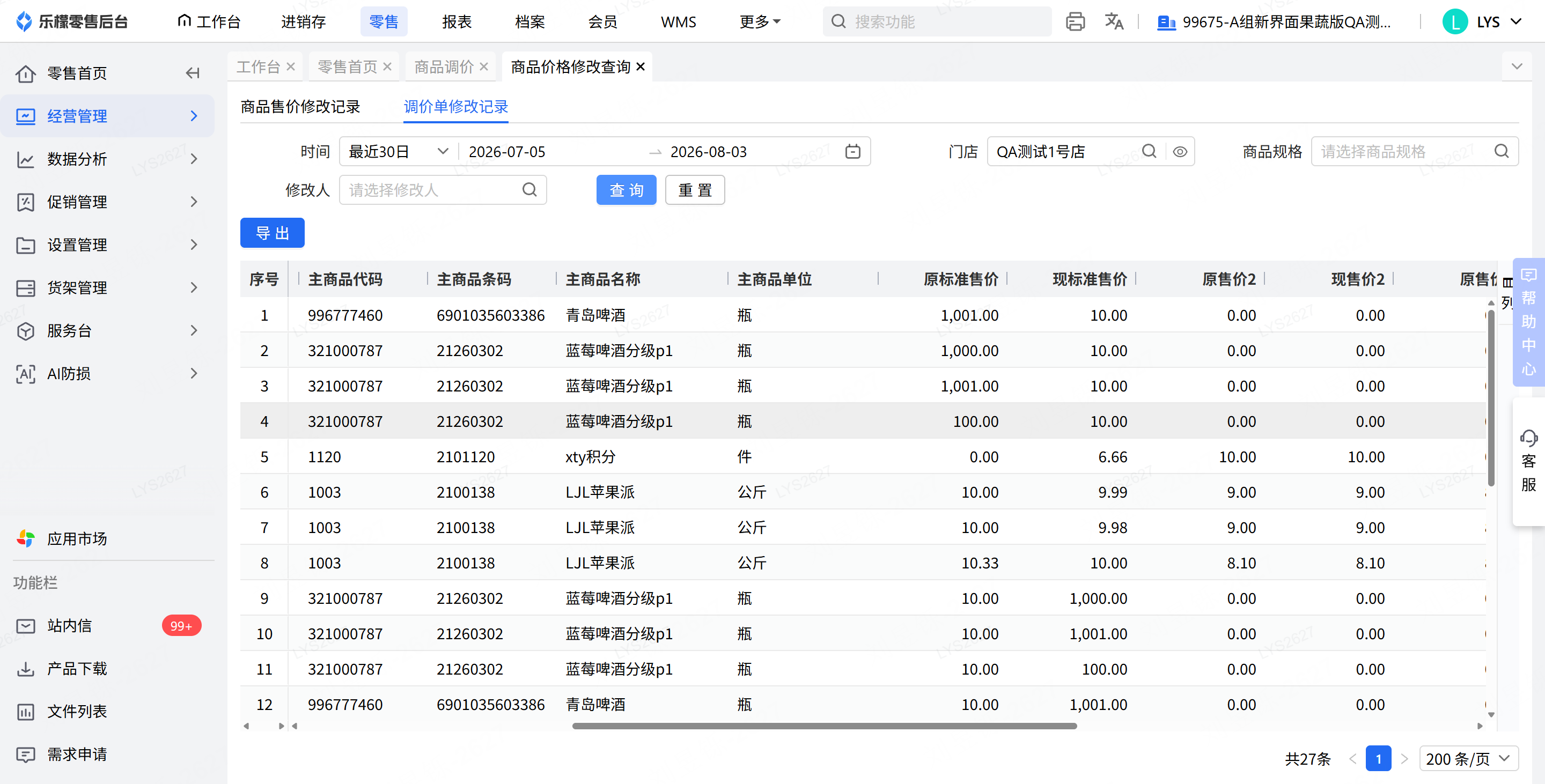
Task: Expand the 服务台 sidebar menu
Action: pyautogui.click(x=194, y=330)
